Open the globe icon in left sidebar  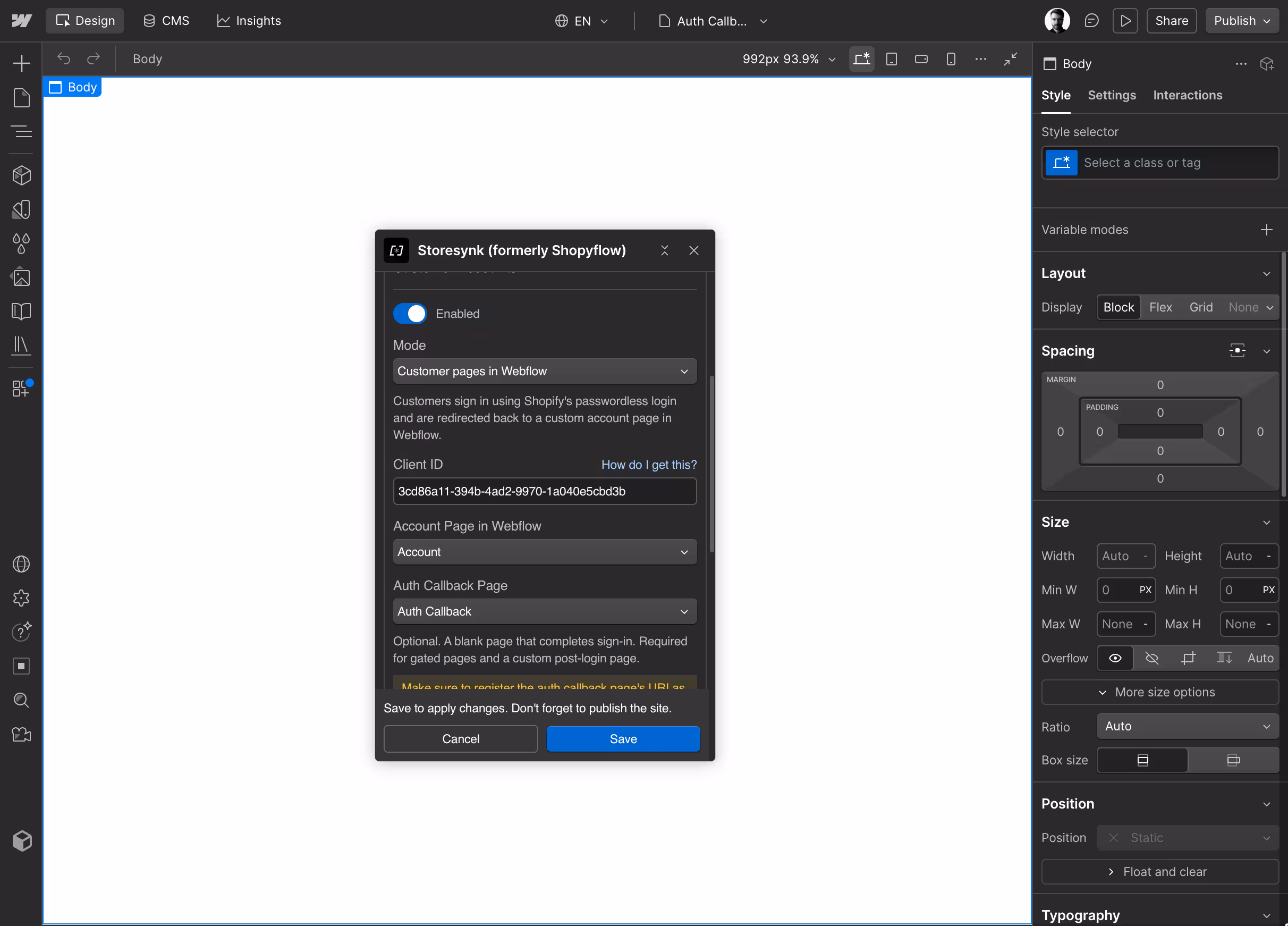click(22, 564)
